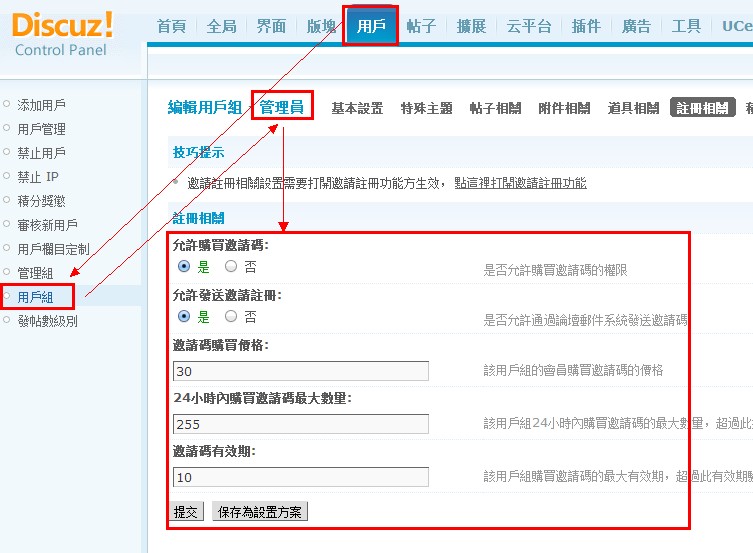The height and width of the screenshot is (553, 753).
Task: Select 添加用戶 in the sidebar
Action: 41,104
